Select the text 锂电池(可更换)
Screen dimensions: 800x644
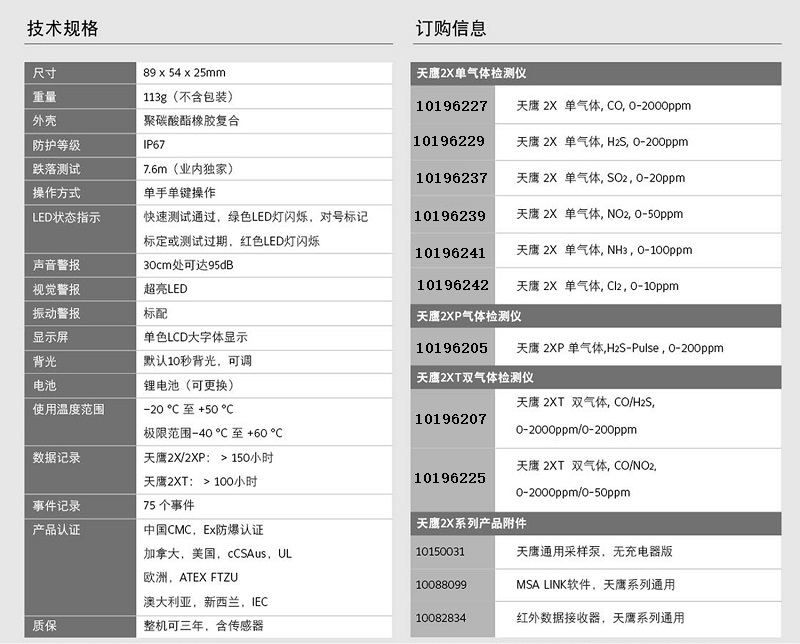coord(188,386)
